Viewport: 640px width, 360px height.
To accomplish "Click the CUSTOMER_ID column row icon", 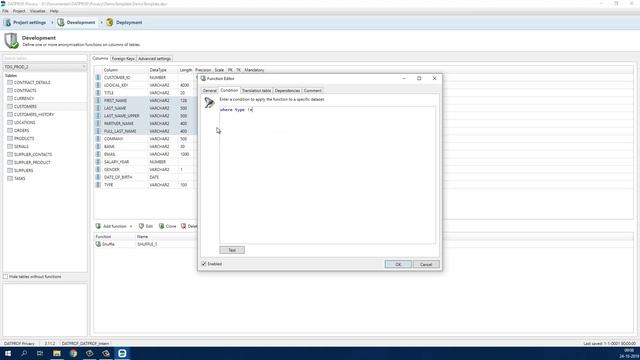I will [98, 78].
